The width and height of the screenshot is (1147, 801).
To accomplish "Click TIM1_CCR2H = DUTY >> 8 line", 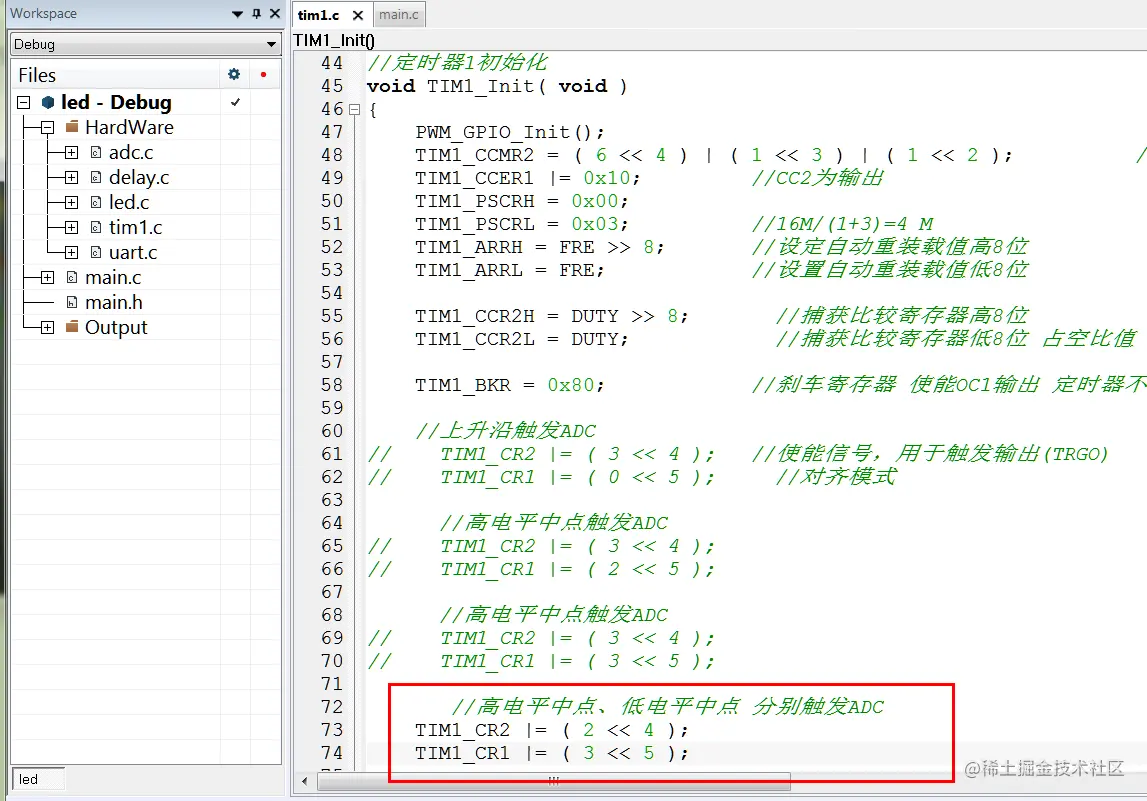I will tap(552, 316).
